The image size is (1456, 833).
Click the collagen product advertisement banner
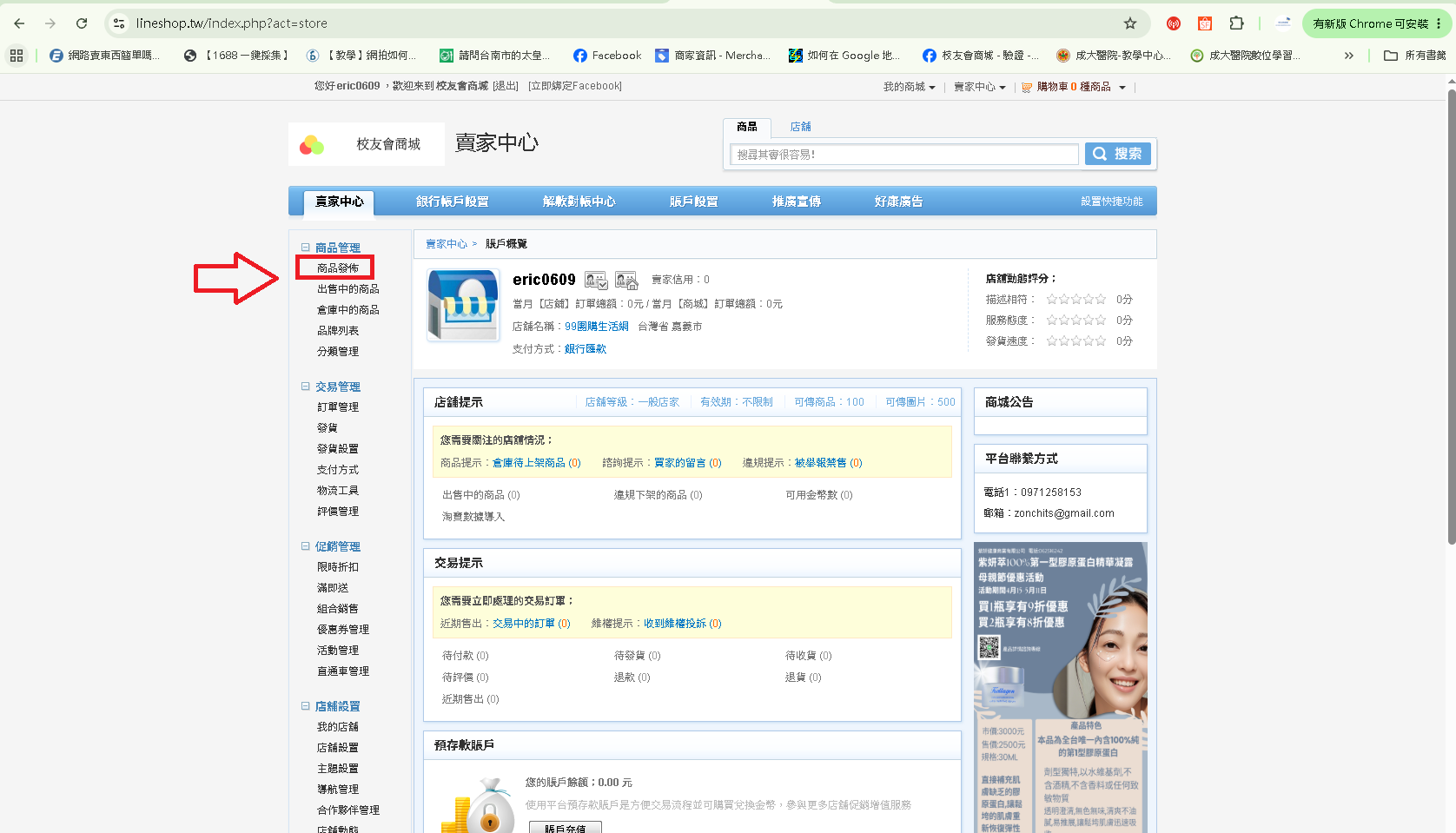pos(1061,688)
